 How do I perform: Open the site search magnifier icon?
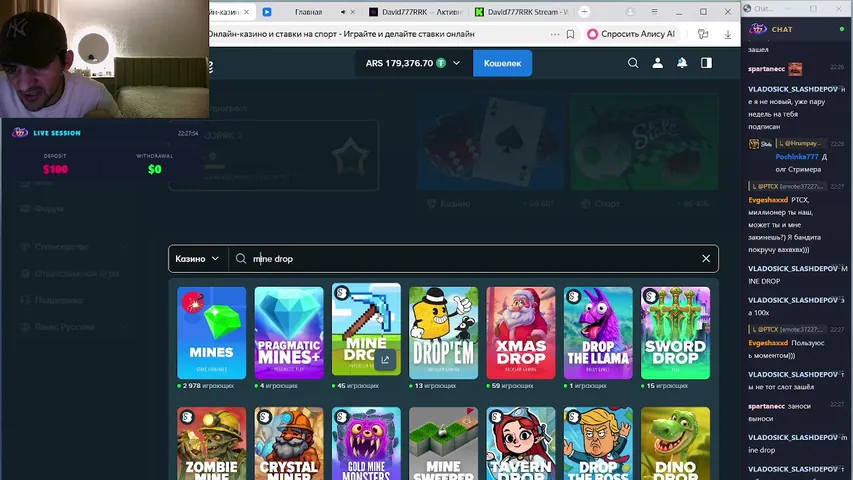point(633,63)
